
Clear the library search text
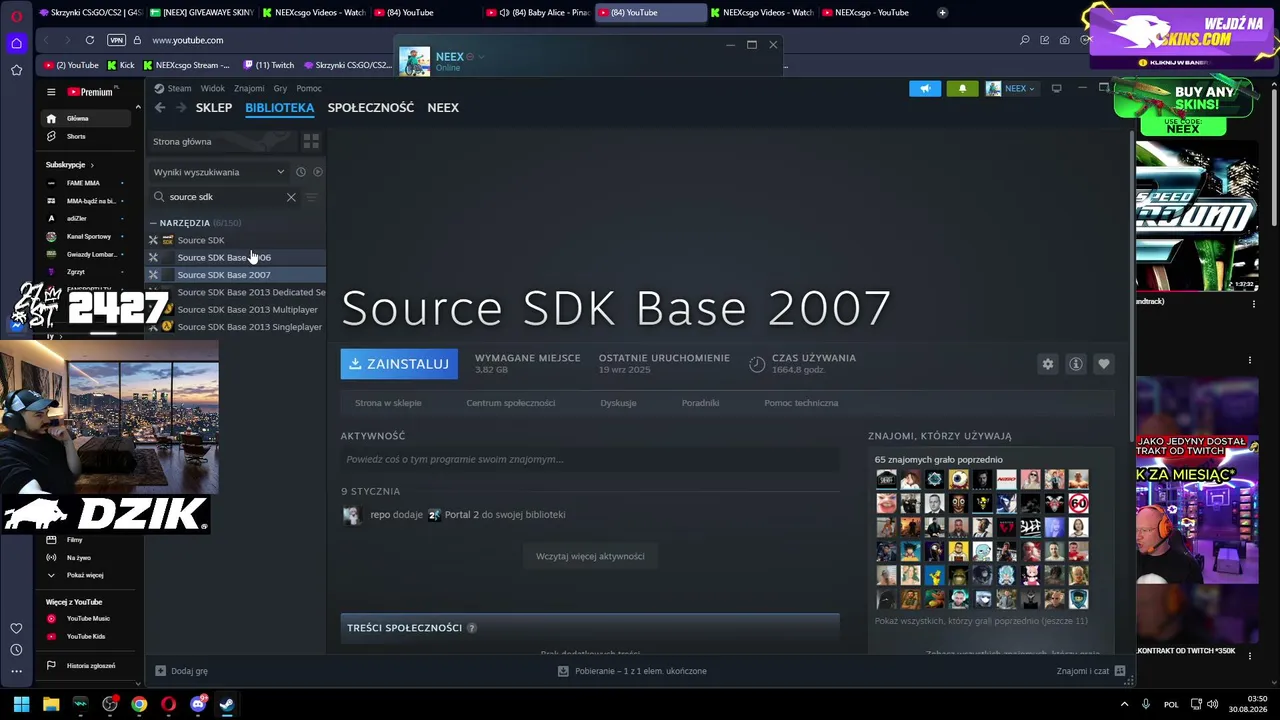tap(291, 197)
